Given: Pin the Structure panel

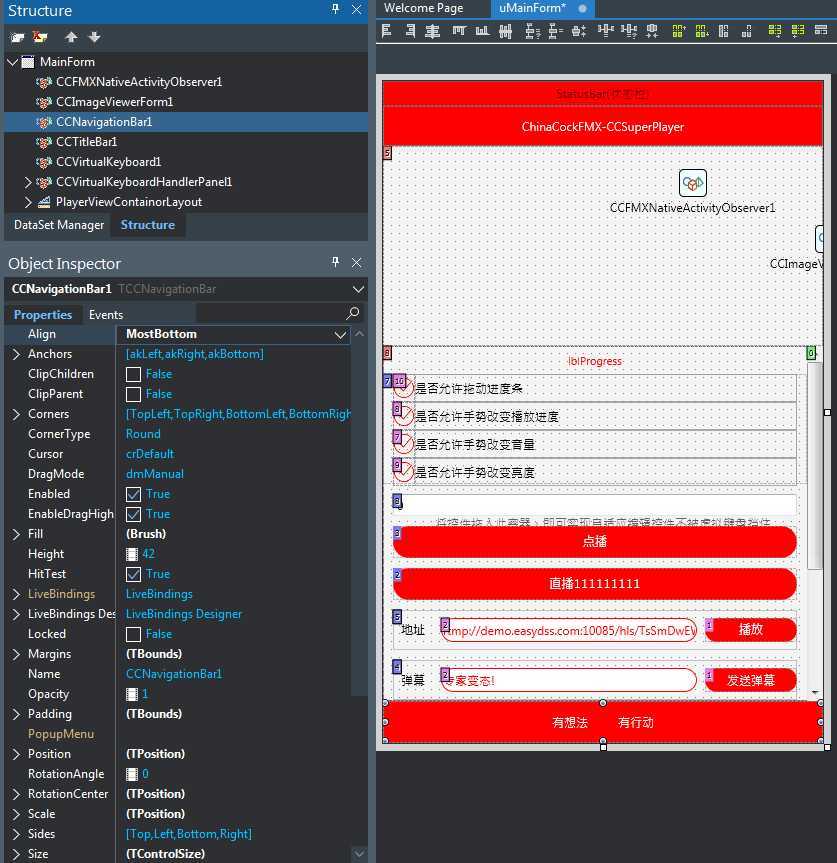Looking at the screenshot, I should click(x=335, y=9).
